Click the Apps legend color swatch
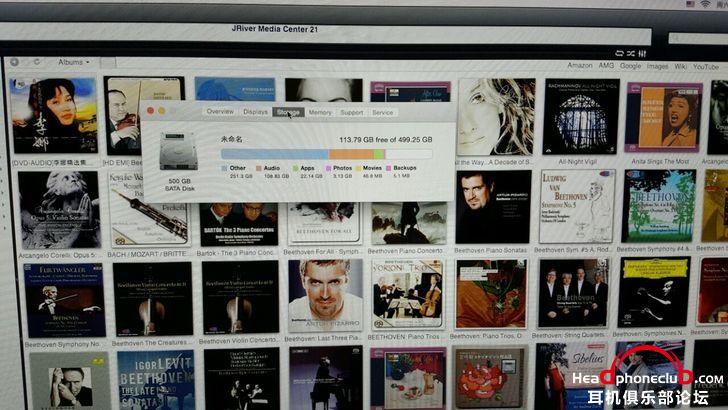 click(x=295, y=169)
